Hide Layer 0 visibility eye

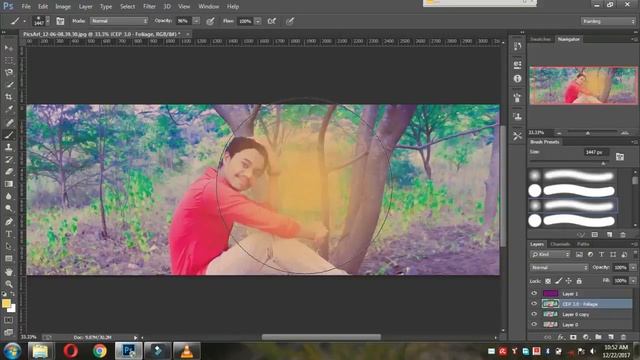[534, 324]
